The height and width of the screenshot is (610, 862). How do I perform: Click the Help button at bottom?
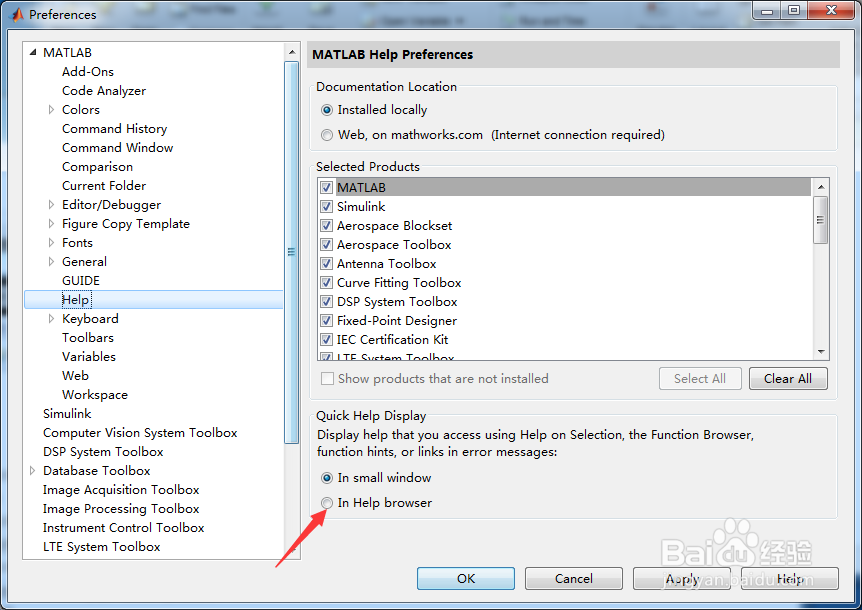click(790, 579)
